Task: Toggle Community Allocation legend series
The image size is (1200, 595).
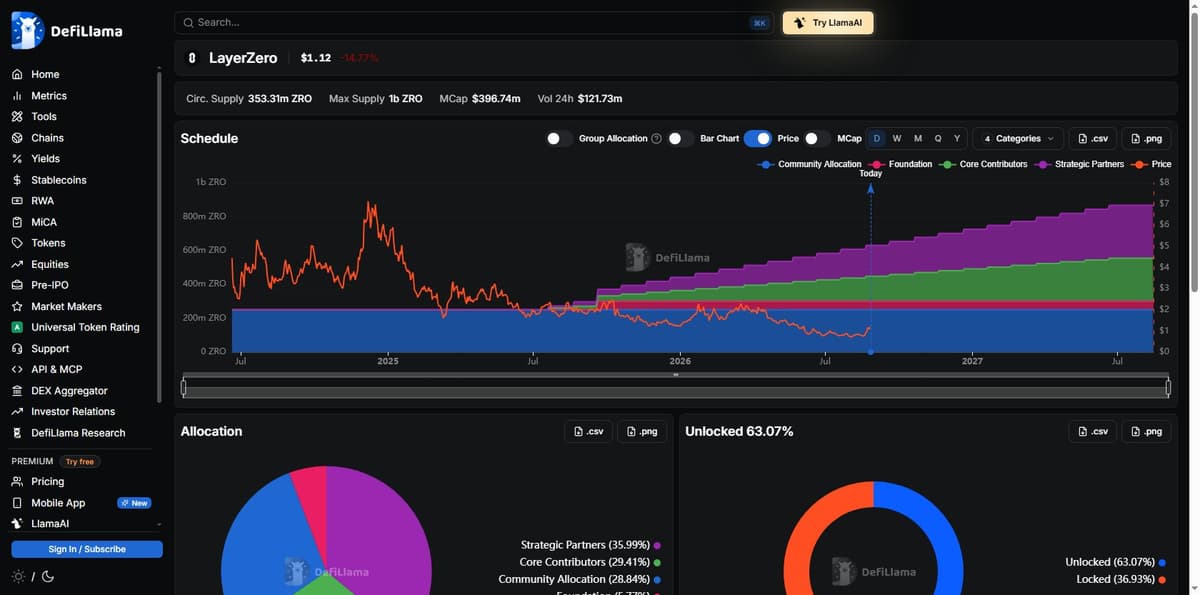Action: pos(810,164)
